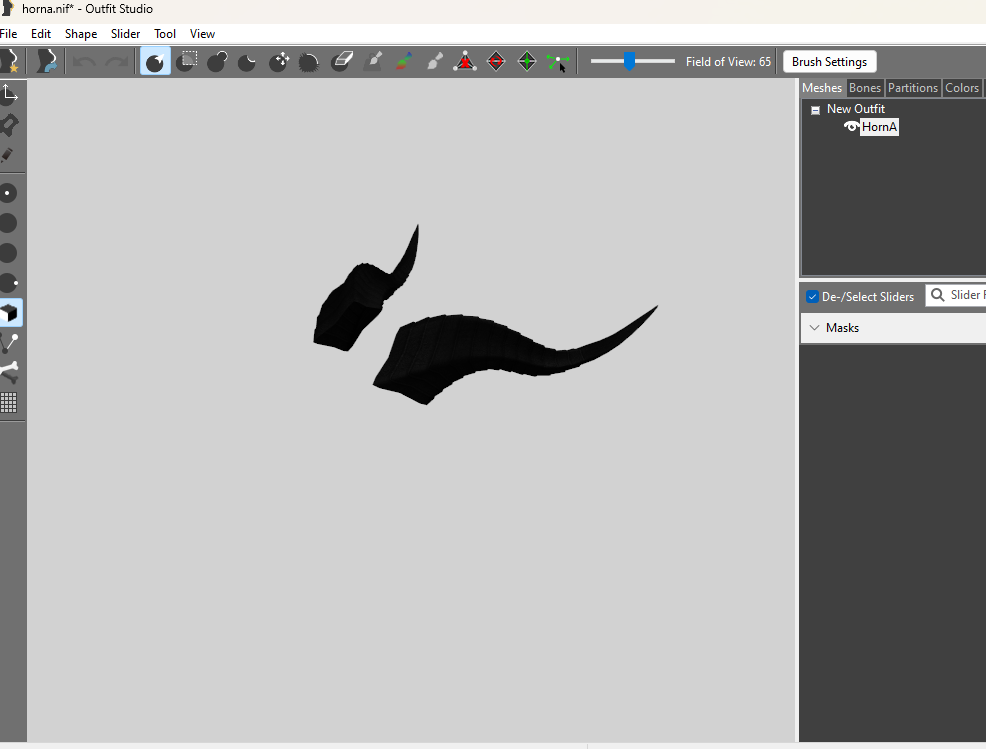Screen dimensions: 986x749
Task: Select the Collapse Vertex tool with red X
Action: (465, 62)
